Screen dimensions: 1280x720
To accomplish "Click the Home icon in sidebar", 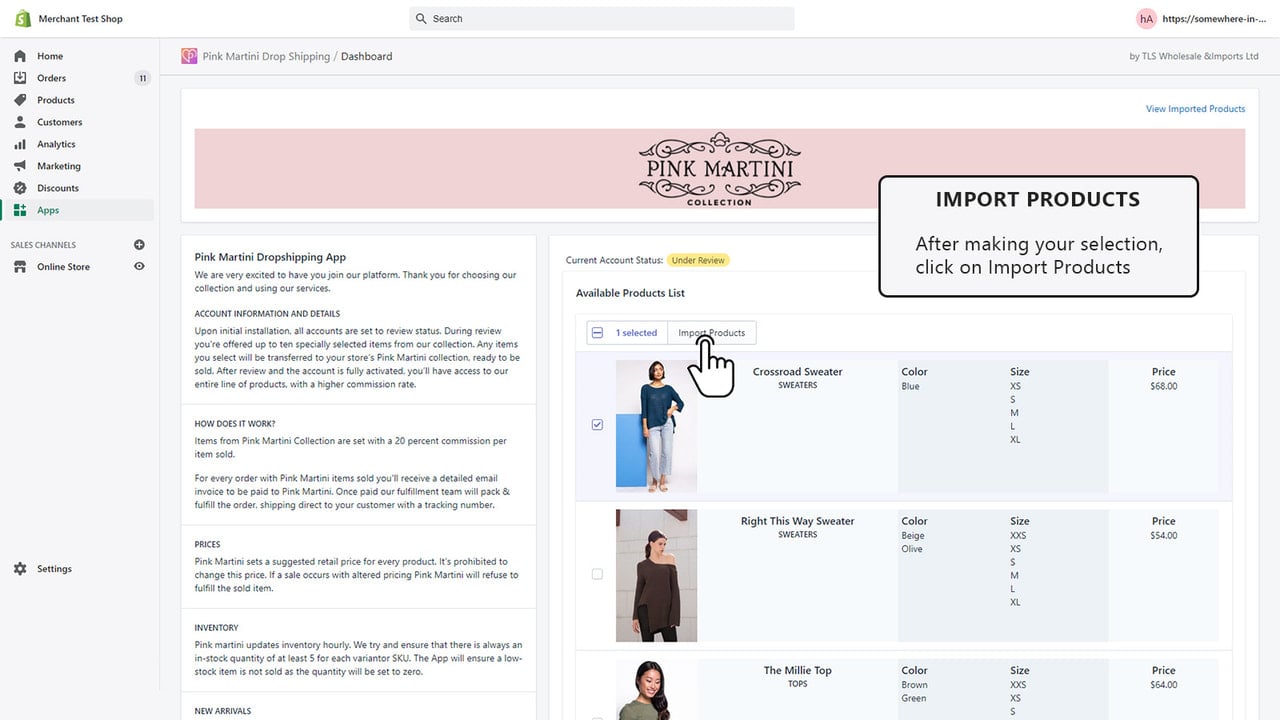I will (19, 56).
